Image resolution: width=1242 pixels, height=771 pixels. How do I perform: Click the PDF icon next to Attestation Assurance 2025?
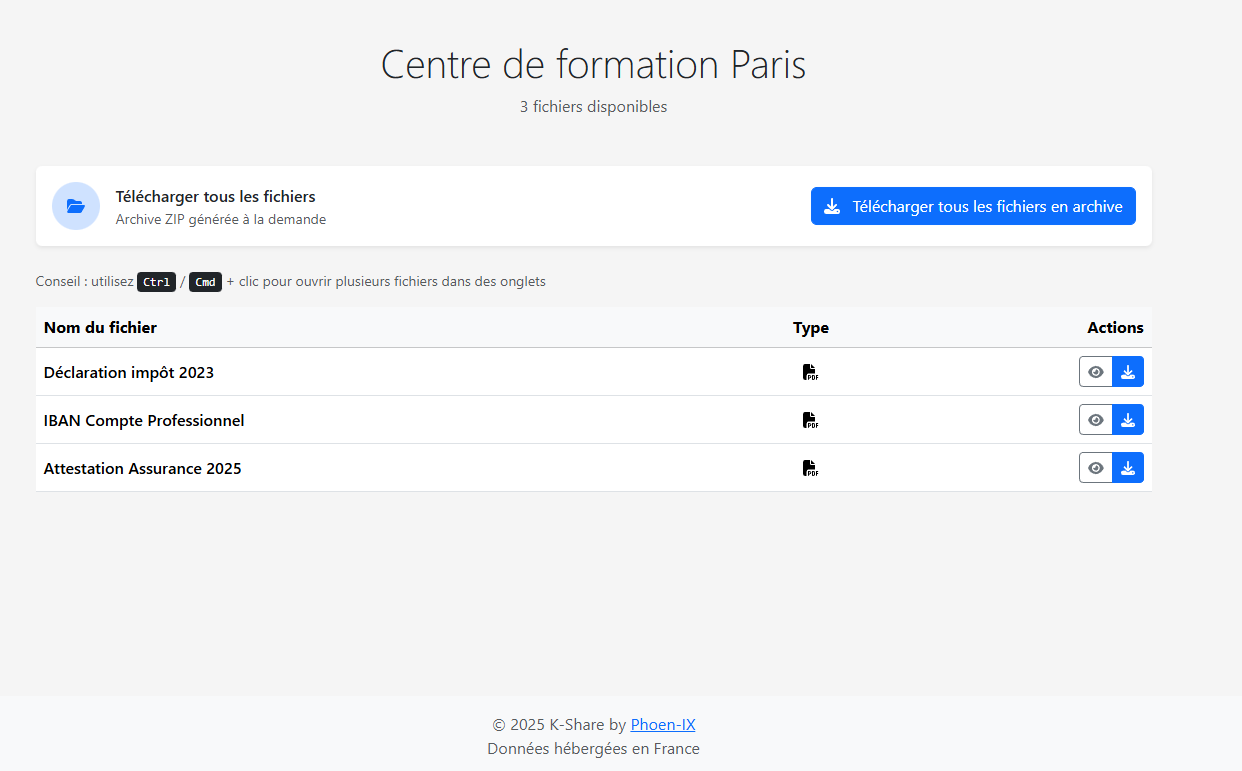click(810, 467)
